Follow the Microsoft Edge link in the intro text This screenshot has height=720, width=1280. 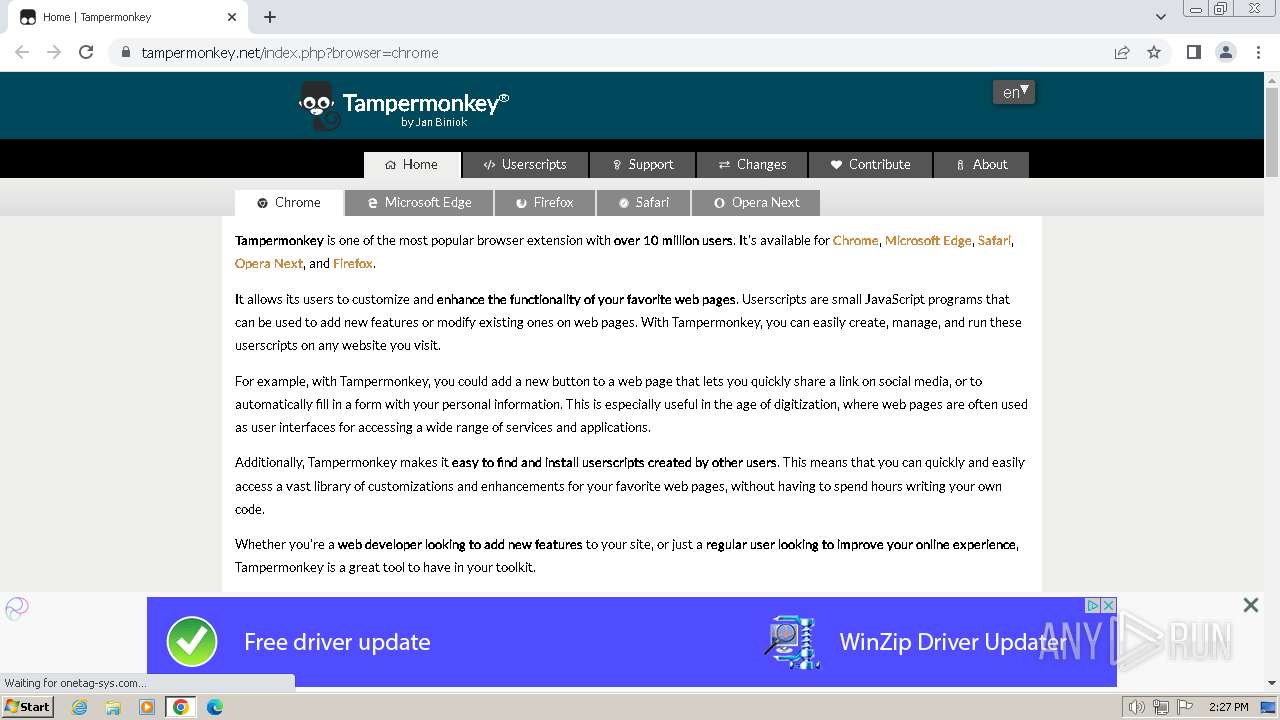928,240
